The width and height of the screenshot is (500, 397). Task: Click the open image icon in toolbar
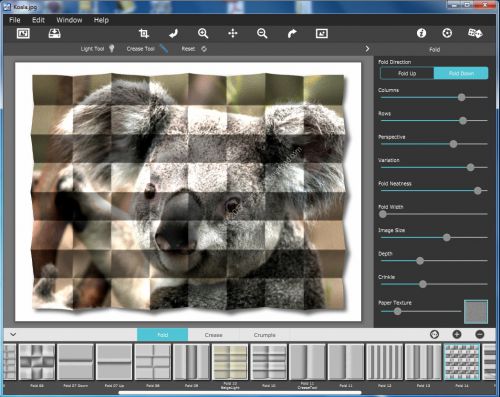(23, 33)
